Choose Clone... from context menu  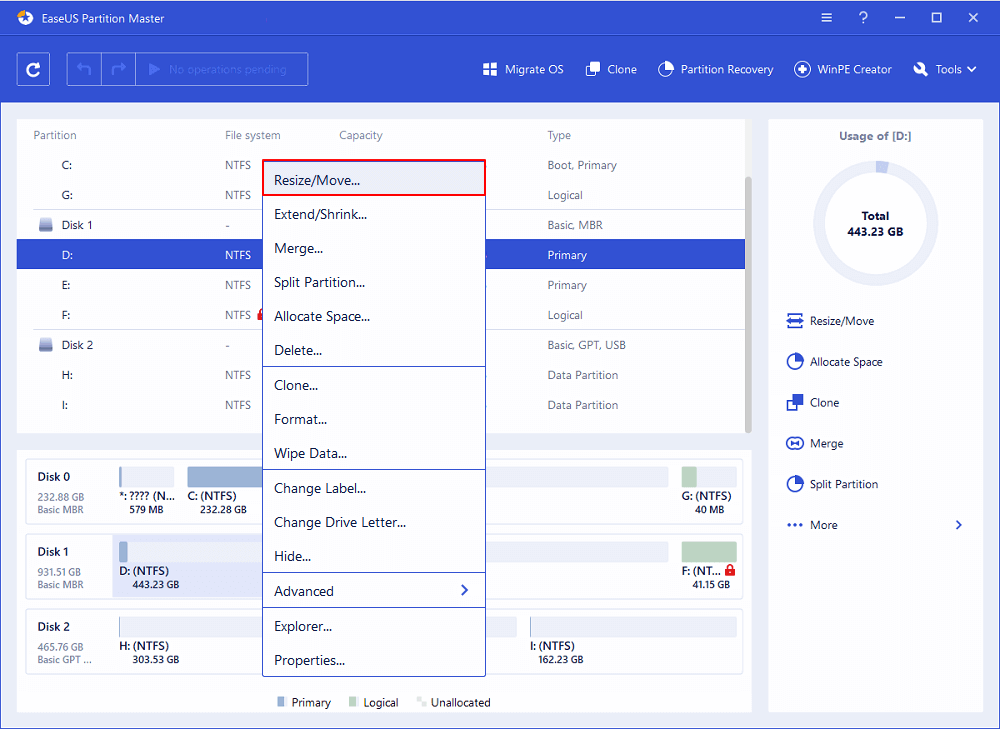(374, 385)
